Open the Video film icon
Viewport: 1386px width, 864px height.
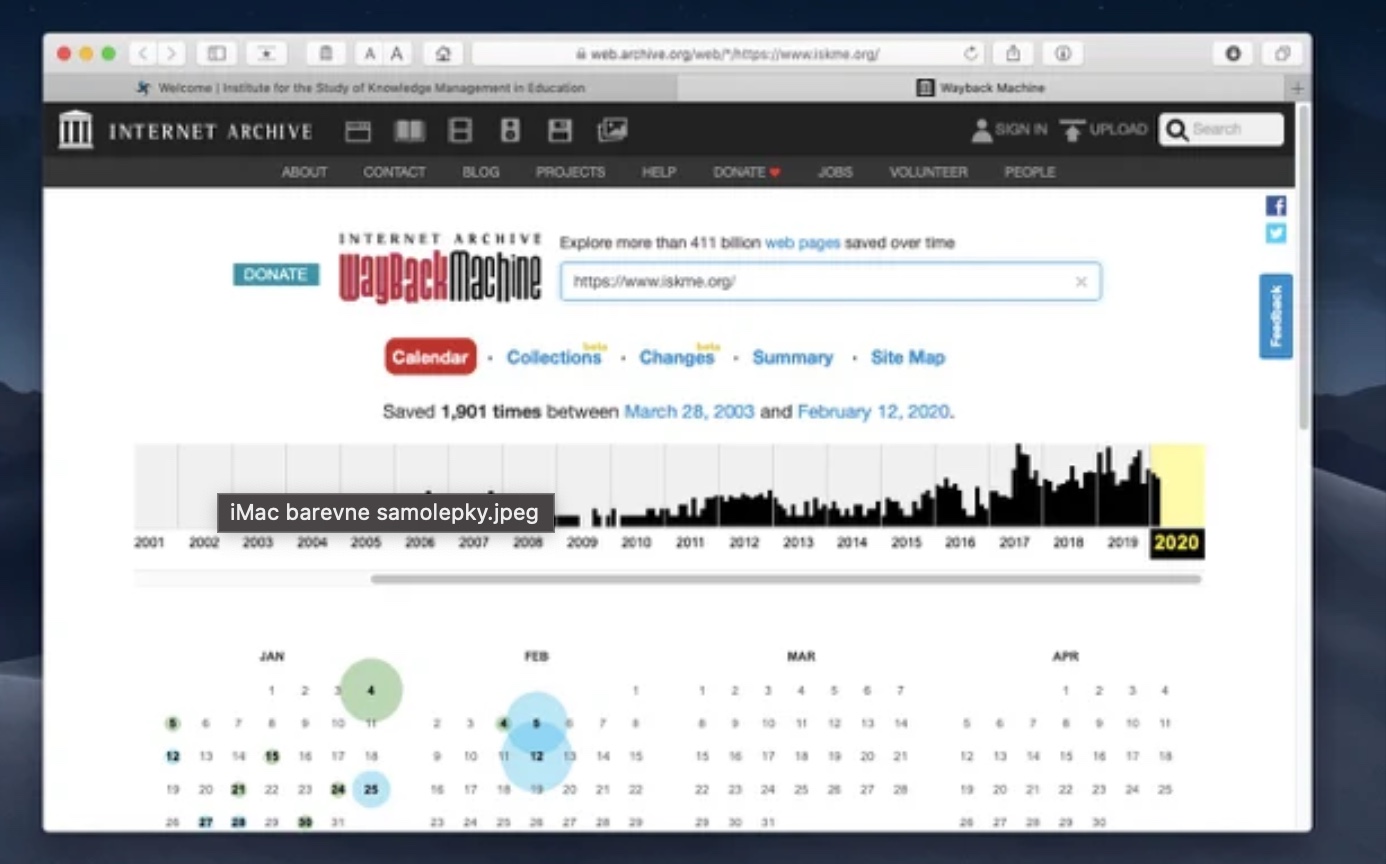click(460, 130)
